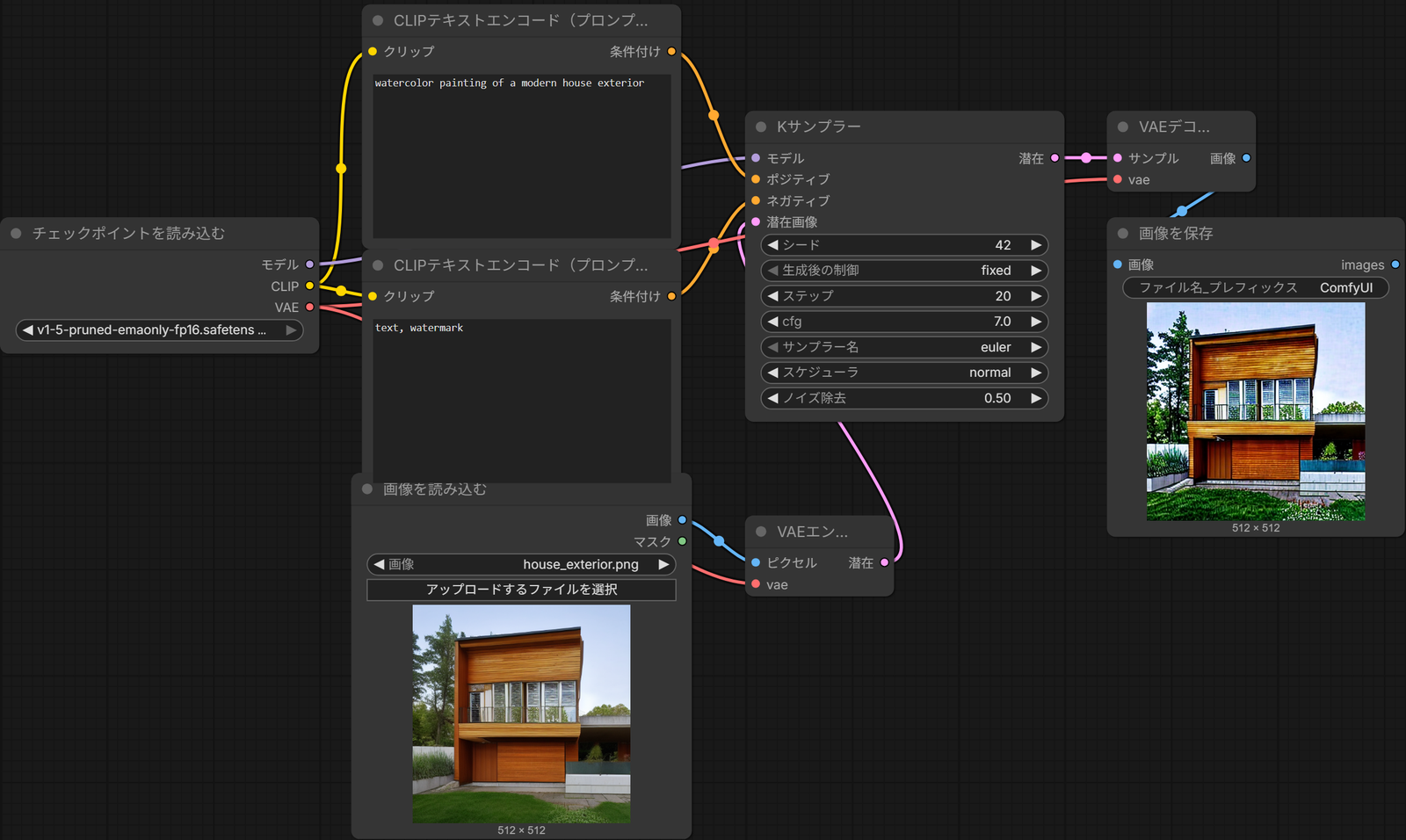Decrease the シード value with the left arrow

tap(772, 245)
